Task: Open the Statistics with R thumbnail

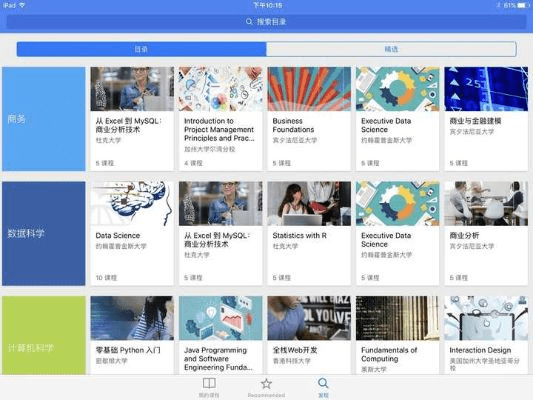Action: click(x=309, y=204)
